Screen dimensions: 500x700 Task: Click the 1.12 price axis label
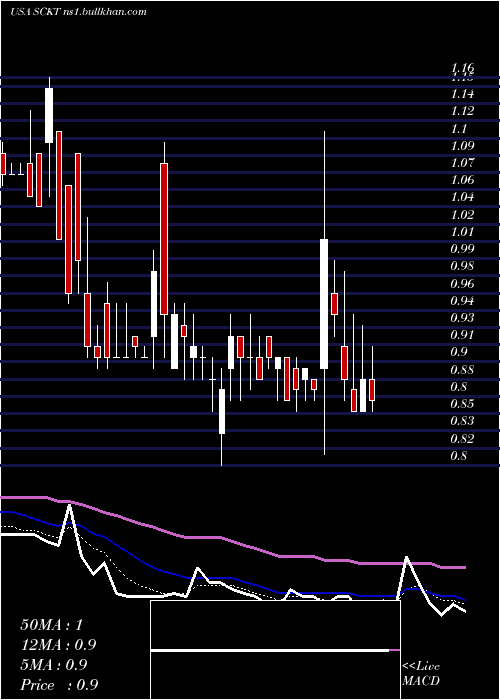tap(462, 111)
